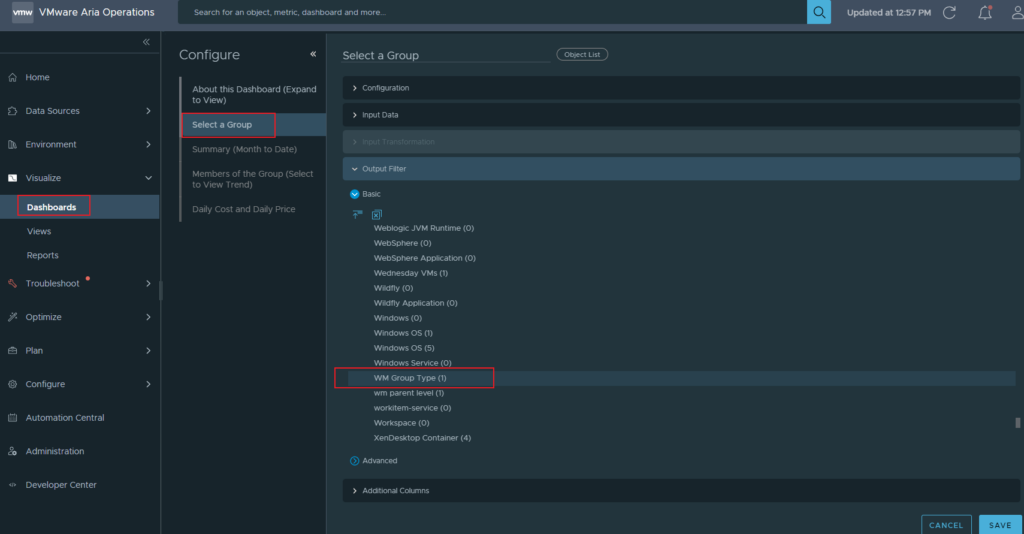The width and height of the screenshot is (1024, 534).
Task: Edit the Select a Group title field
Action: pyautogui.click(x=445, y=55)
